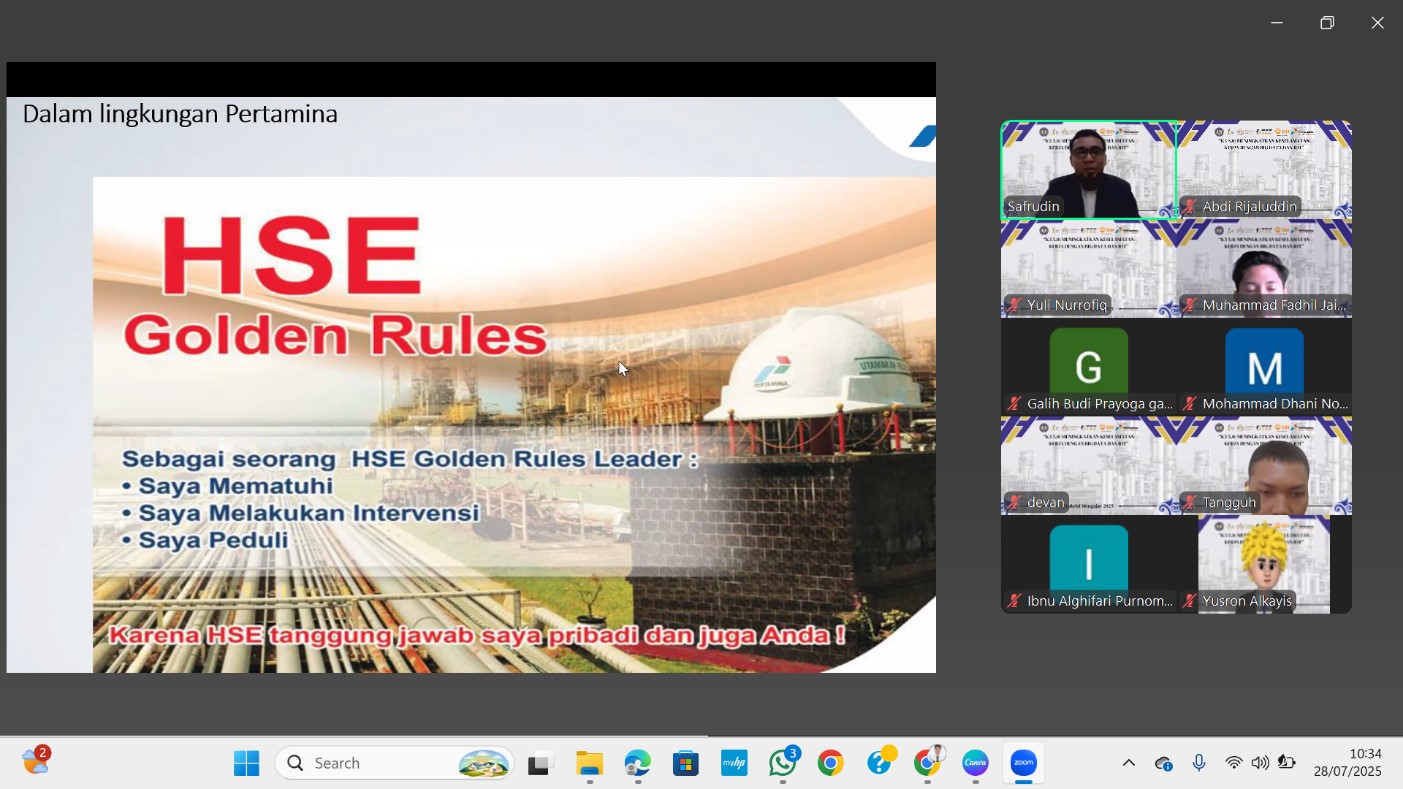Select Tangguh's video tile
Image resolution: width=1403 pixels, height=789 pixels.
[1264, 465]
